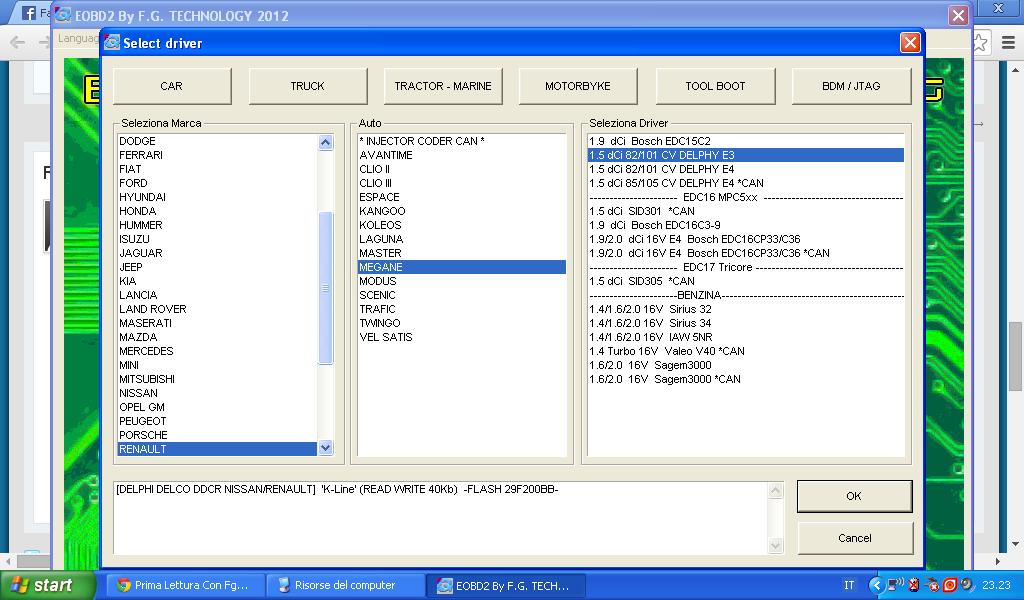This screenshot has width=1024, height=600.
Task: Choose the 1.9 dCi Bosch EDC15C2 driver
Action: [650, 141]
